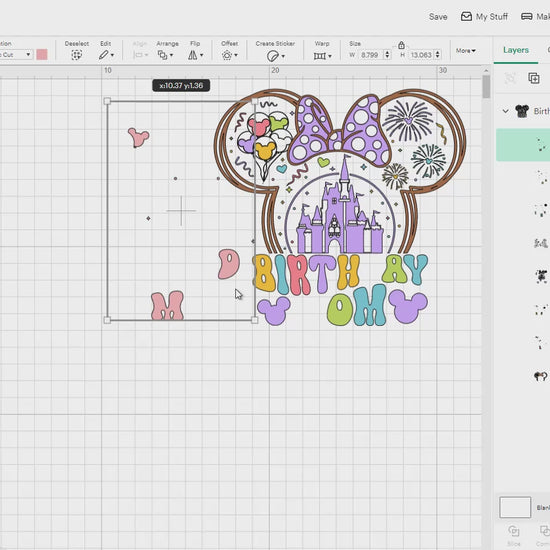Open the Arrange dropdown arrow
This screenshot has height=550, width=550.
[x=172, y=55]
